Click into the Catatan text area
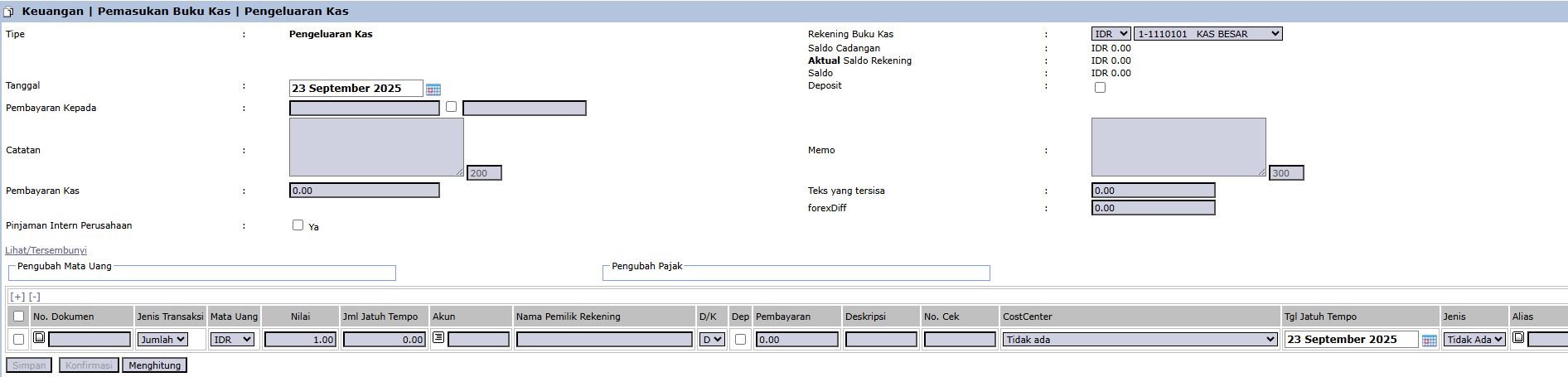The image size is (1568, 377). [375, 147]
